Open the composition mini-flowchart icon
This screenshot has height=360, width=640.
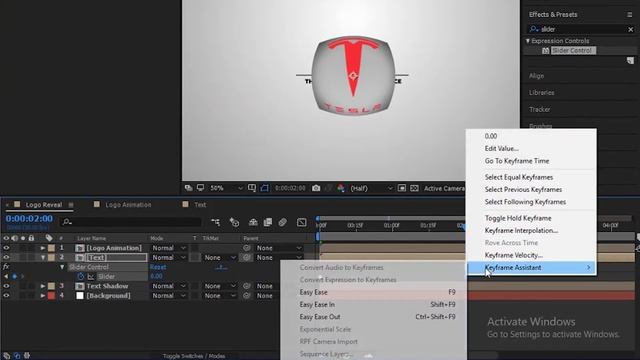pos(215,222)
